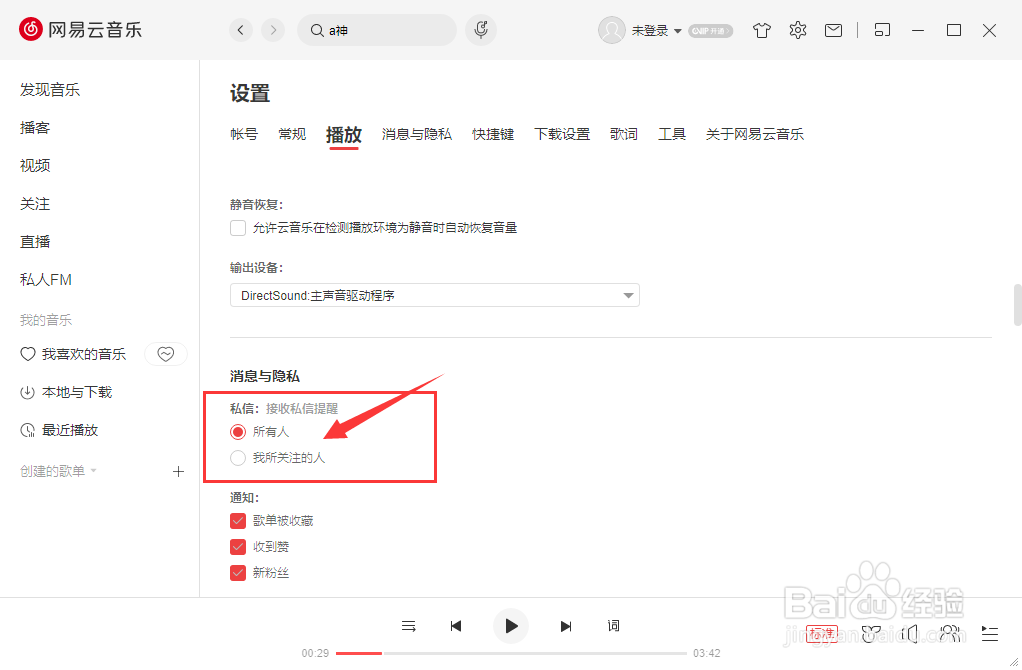Open sound quality selector labeled 标准

(x=822, y=634)
